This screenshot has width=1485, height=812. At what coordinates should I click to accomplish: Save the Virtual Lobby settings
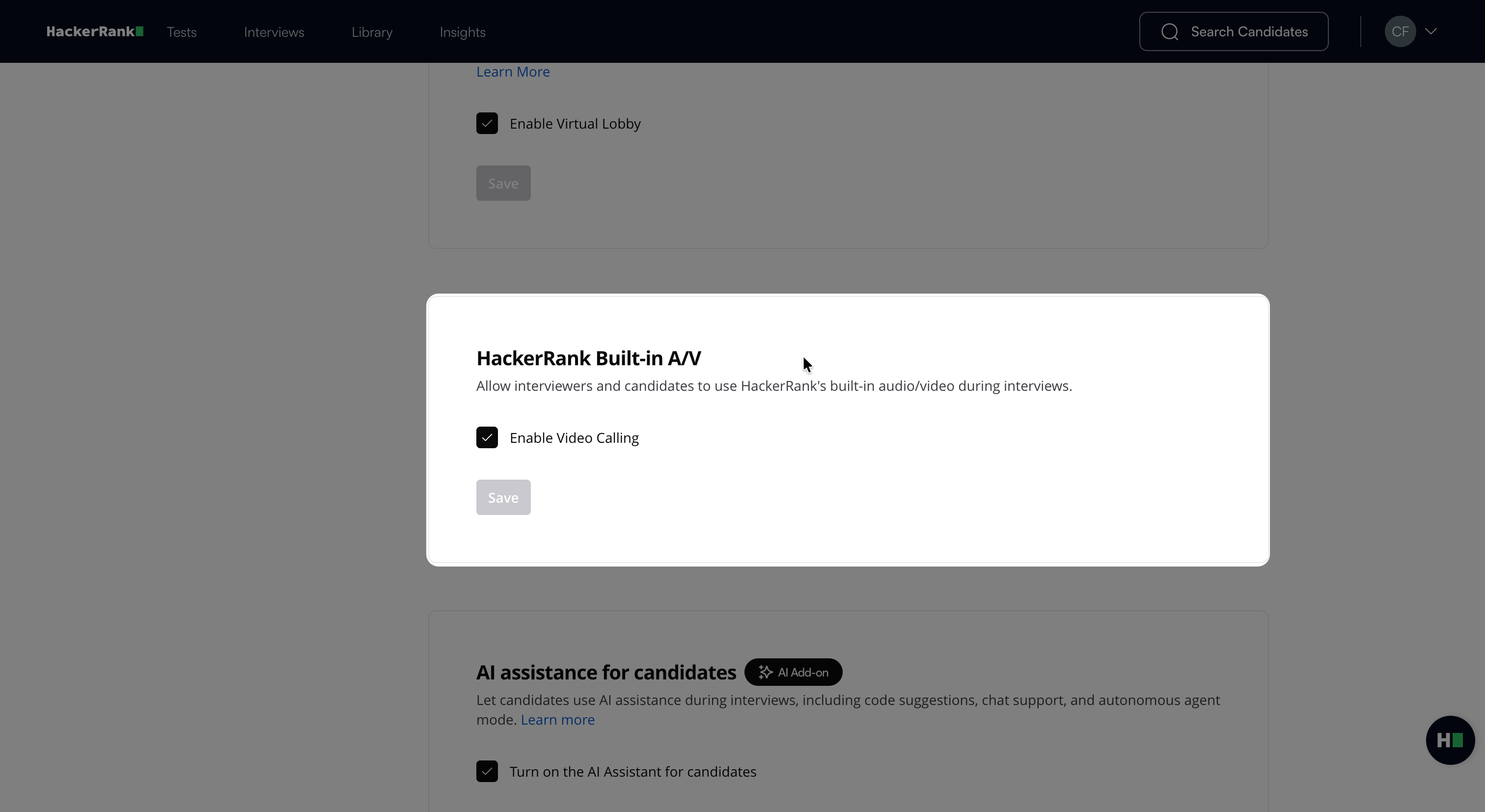click(x=503, y=183)
